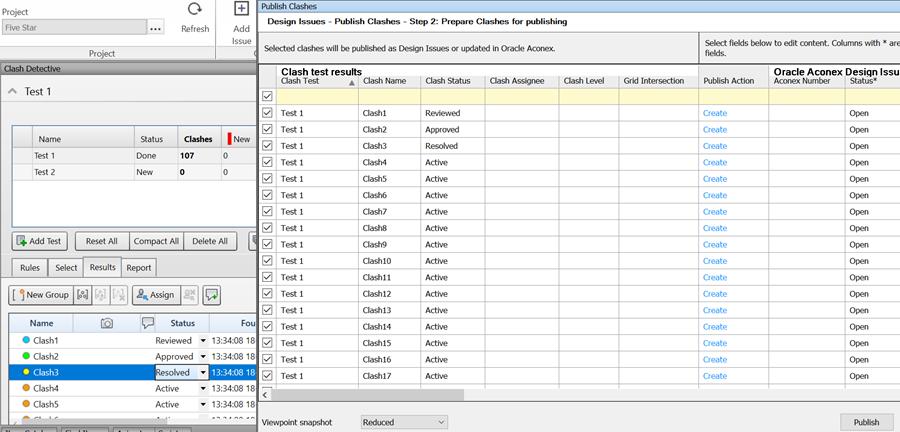Click the yellow status dot next to Clash3
The height and width of the screenshot is (432, 900).
click(x=26, y=372)
